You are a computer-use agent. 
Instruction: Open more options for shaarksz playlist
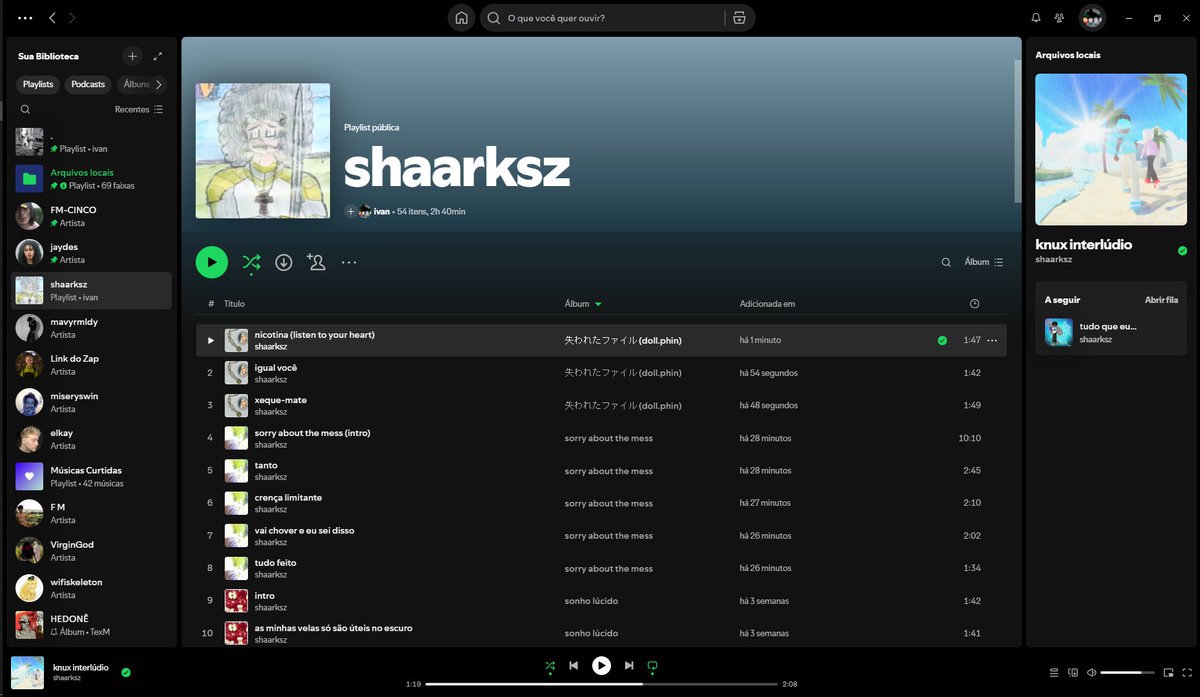point(349,262)
